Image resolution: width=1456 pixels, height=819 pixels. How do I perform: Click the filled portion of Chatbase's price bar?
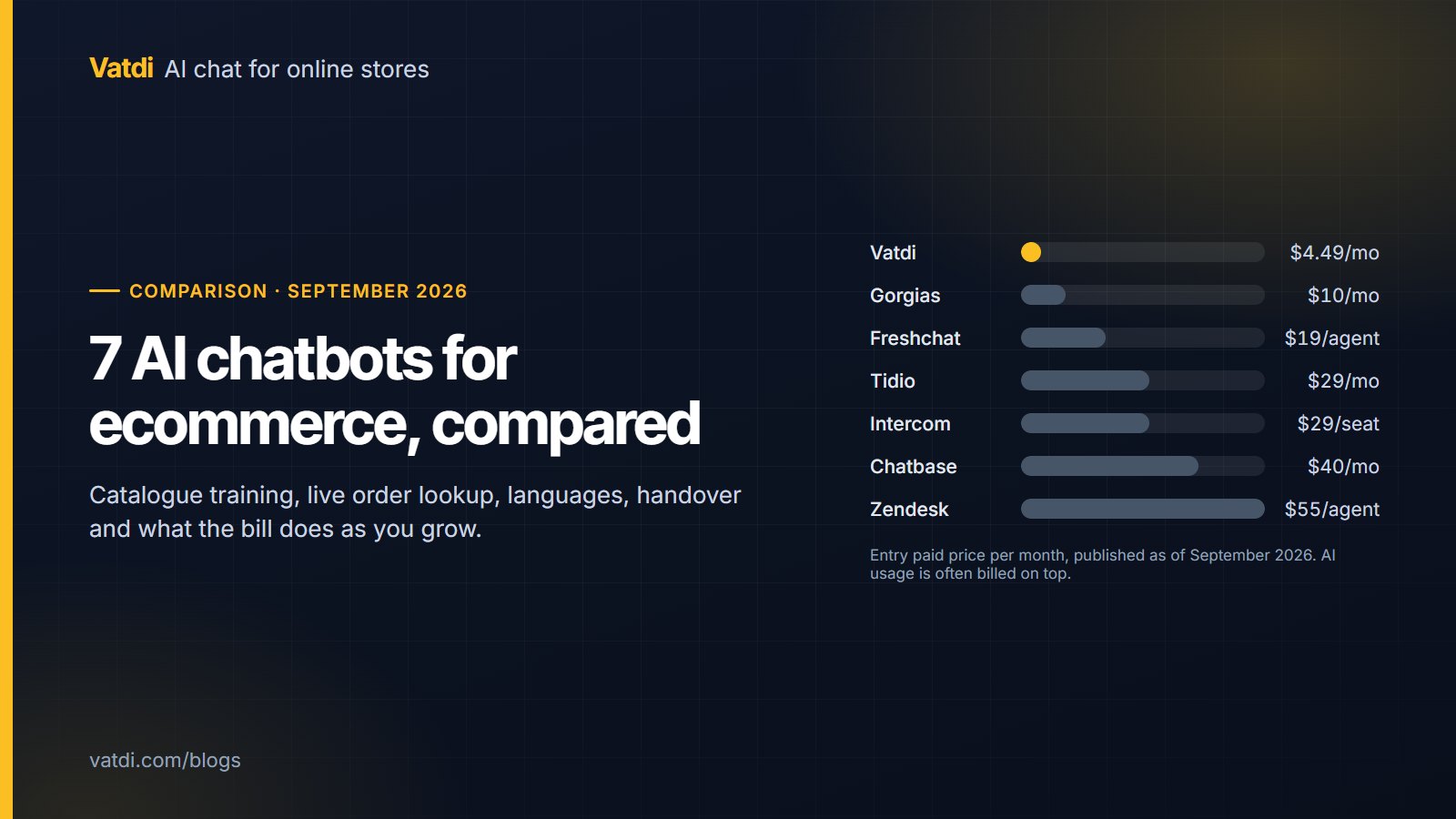pyautogui.click(x=1109, y=466)
